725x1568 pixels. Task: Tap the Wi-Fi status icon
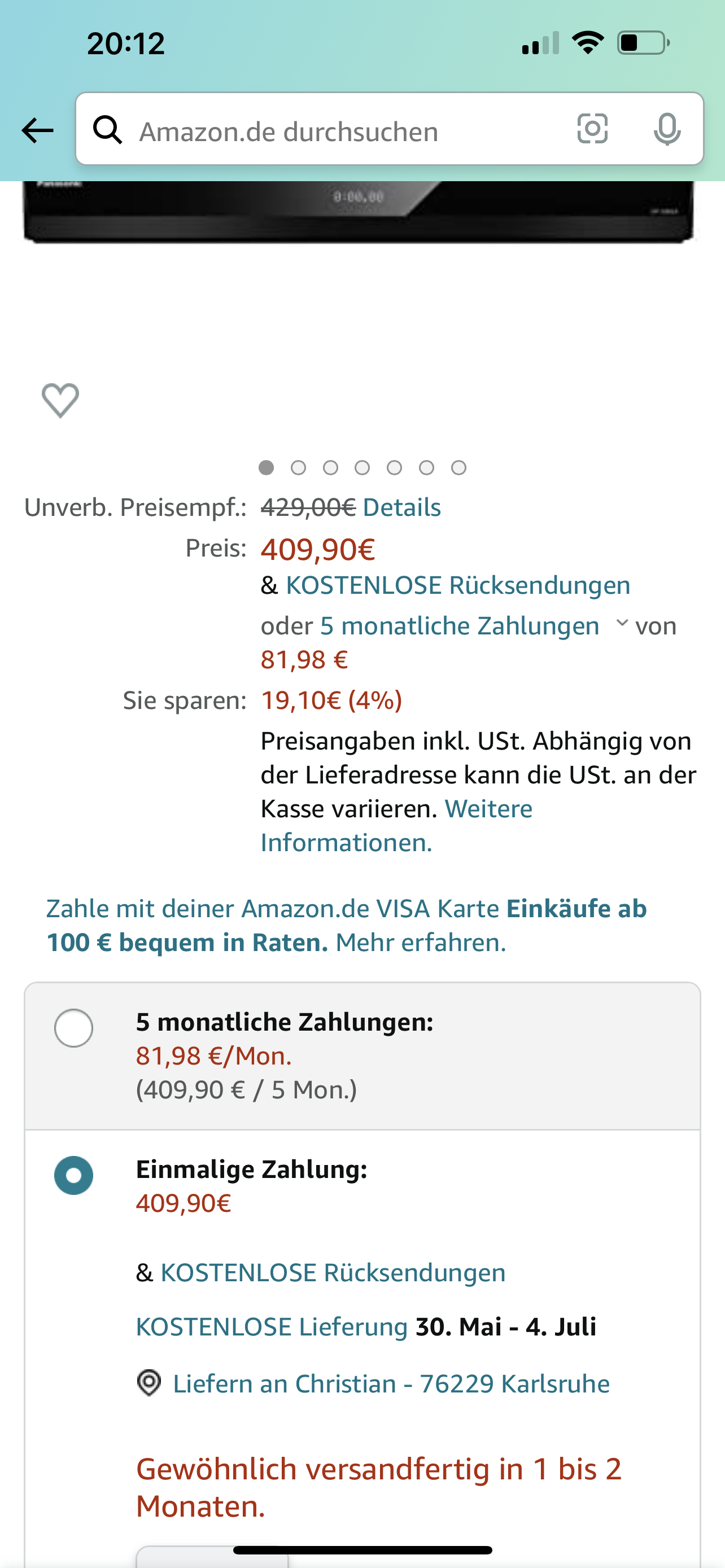click(x=587, y=43)
